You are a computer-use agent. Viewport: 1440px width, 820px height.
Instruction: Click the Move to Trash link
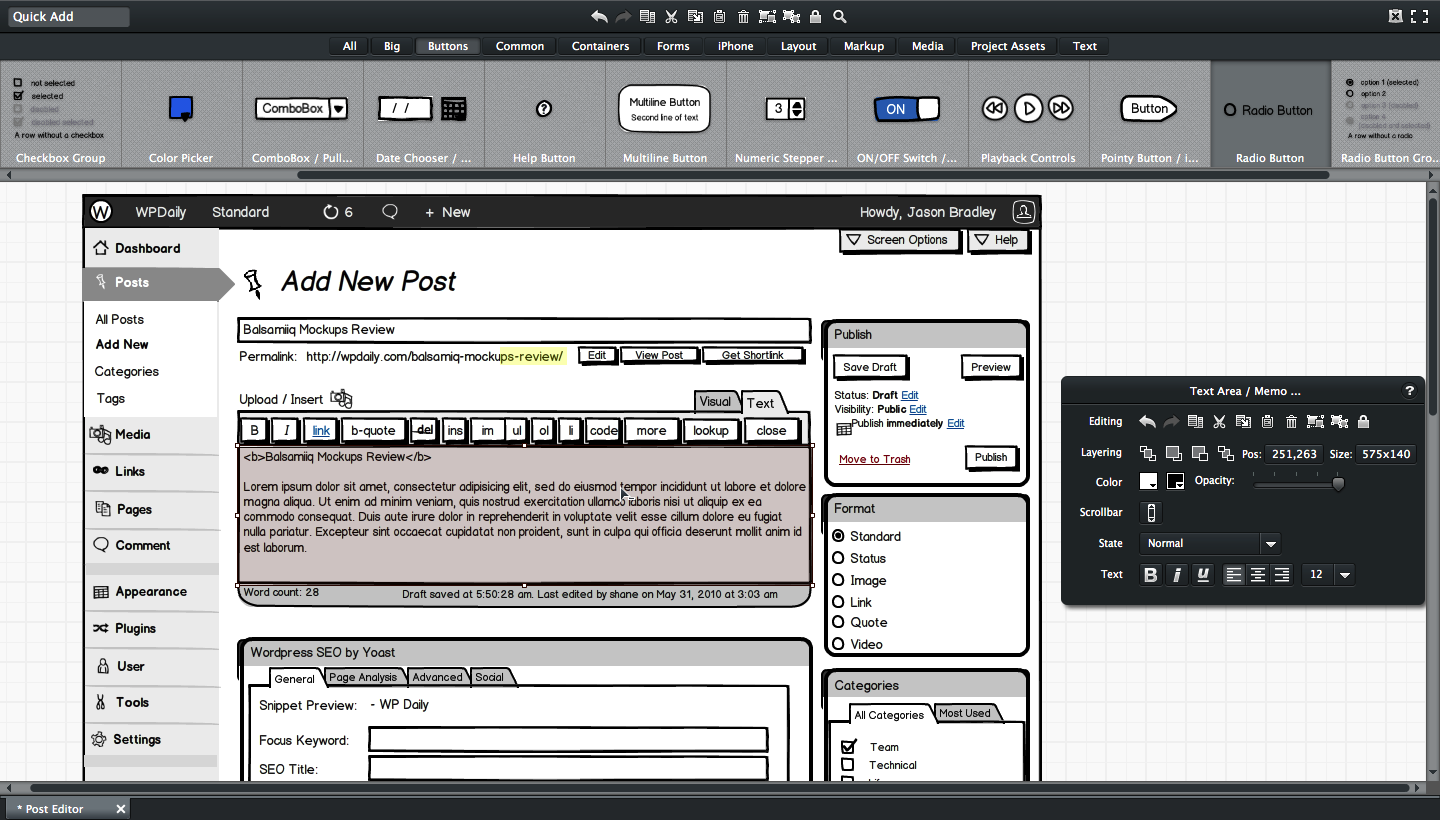(874, 459)
